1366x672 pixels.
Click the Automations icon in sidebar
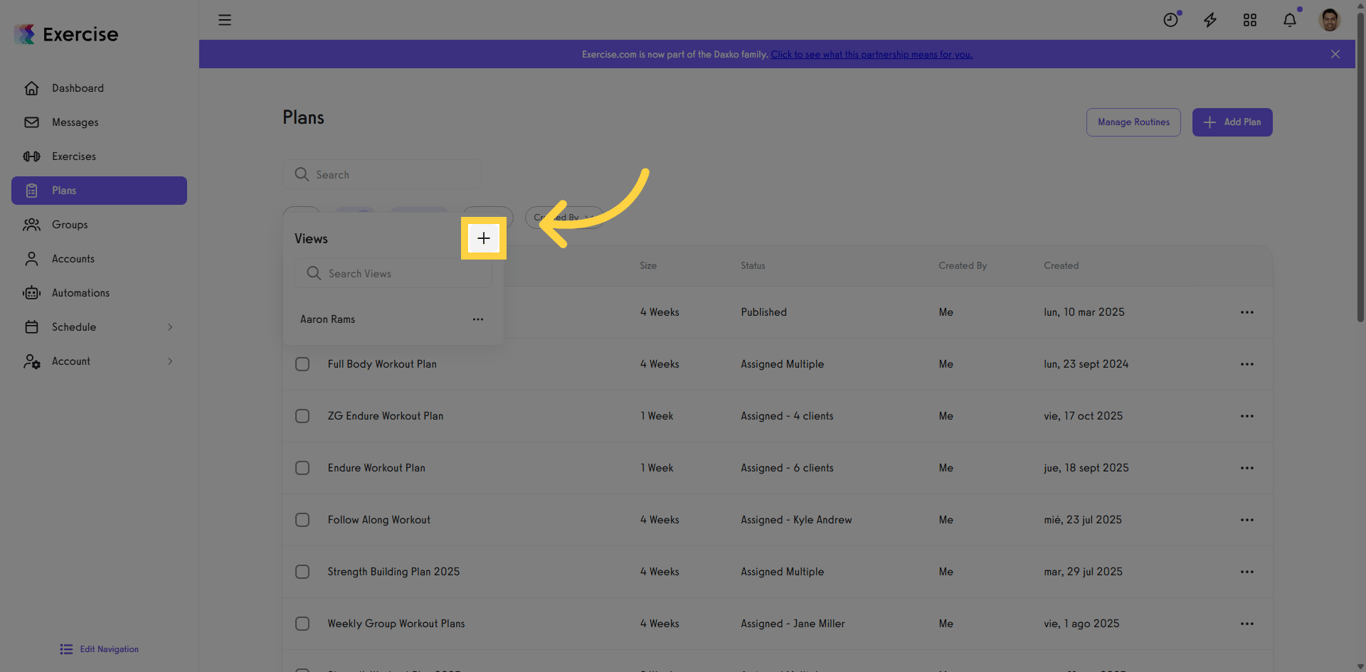[32, 292]
